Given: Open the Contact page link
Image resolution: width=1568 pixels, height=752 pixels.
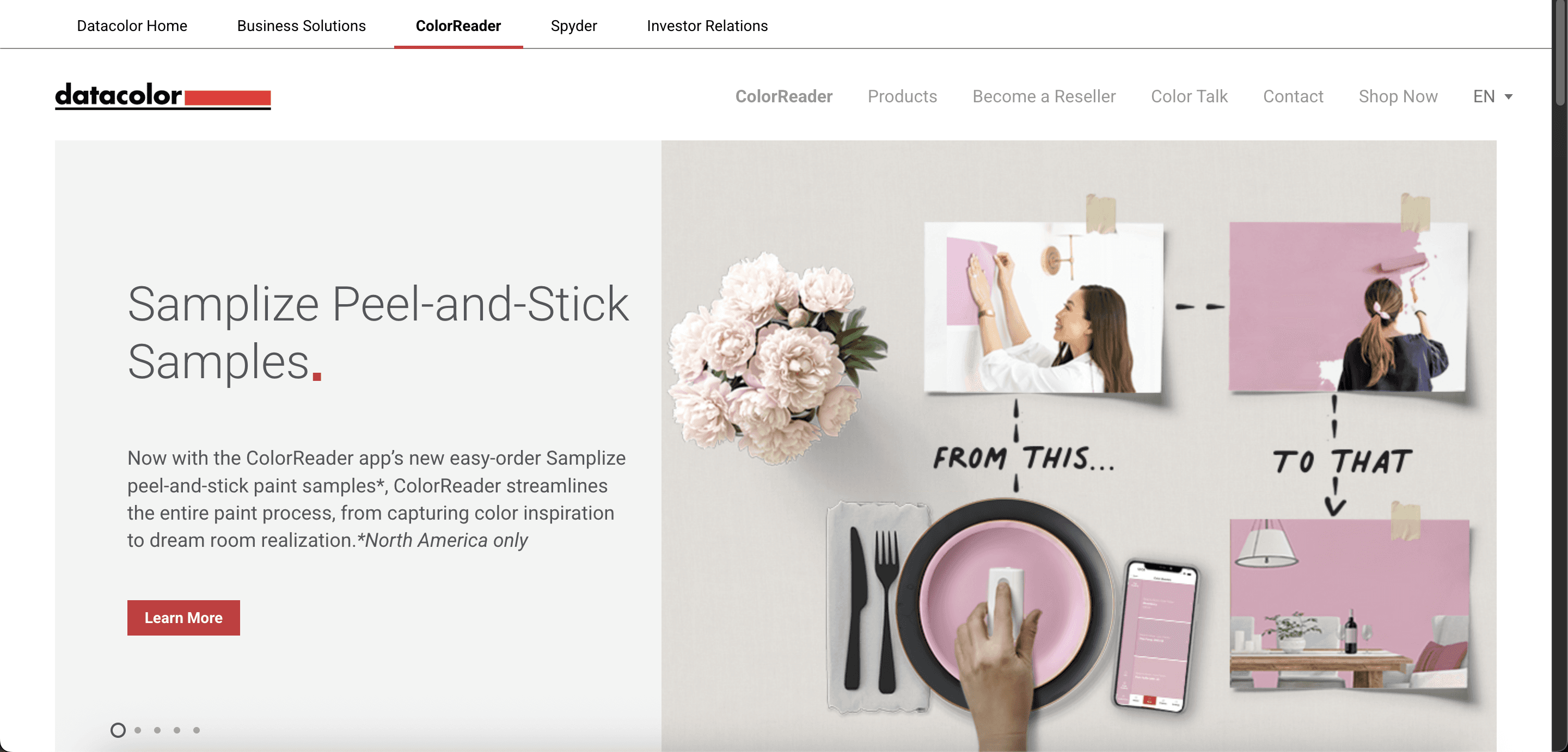Looking at the screenshot, I should [x=1293, y=96].
